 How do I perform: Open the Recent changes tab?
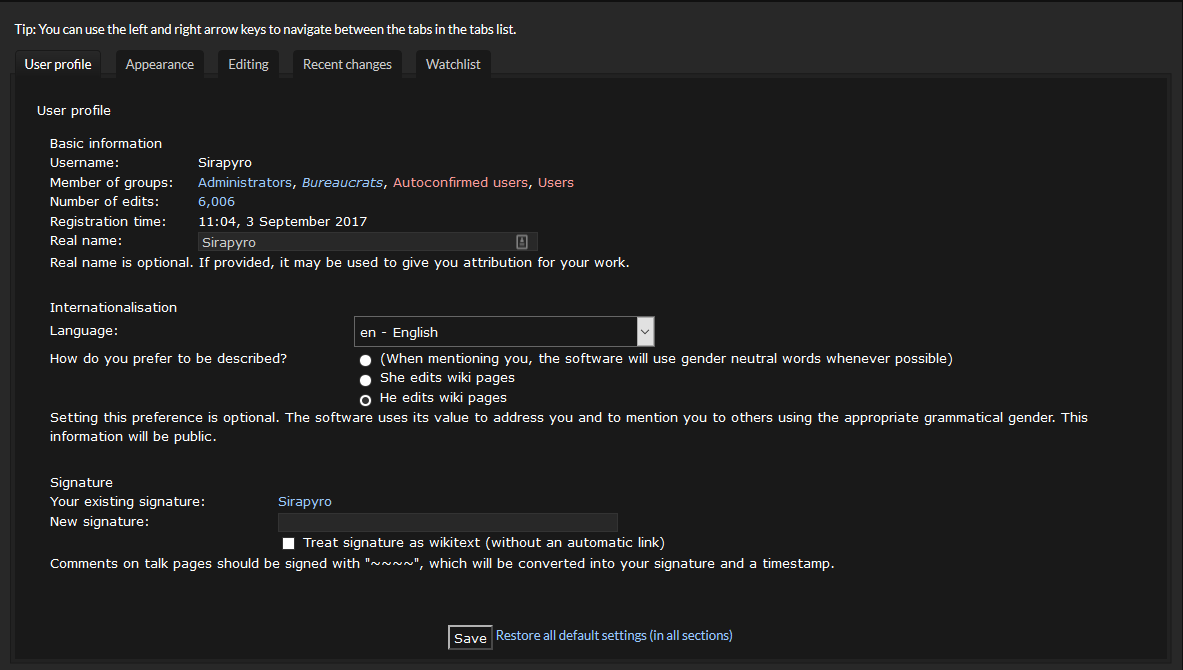[347, 64]
